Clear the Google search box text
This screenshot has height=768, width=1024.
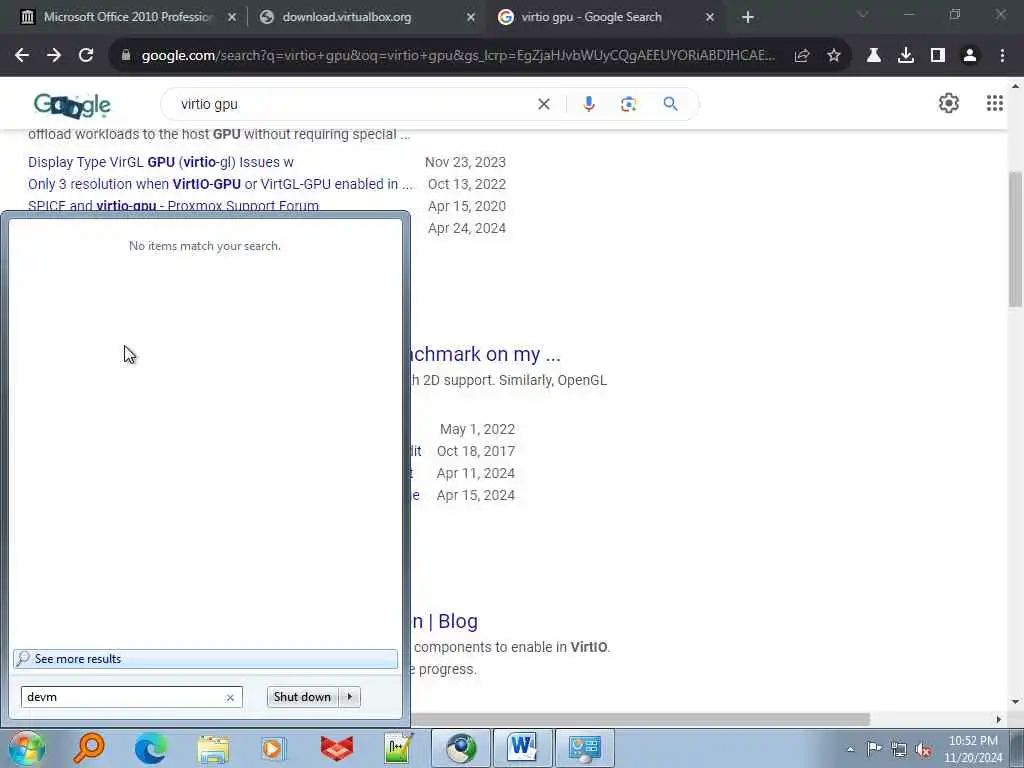click(543, 104)
